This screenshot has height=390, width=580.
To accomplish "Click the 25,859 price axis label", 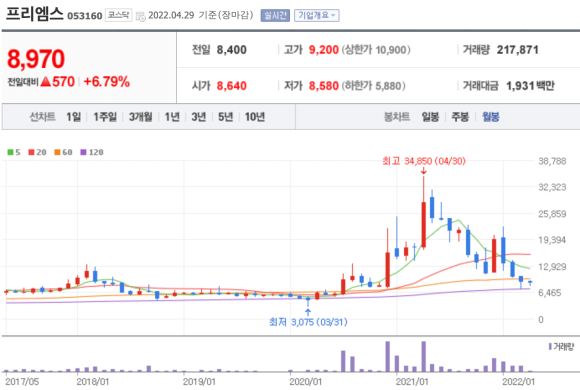I will 552,214.
